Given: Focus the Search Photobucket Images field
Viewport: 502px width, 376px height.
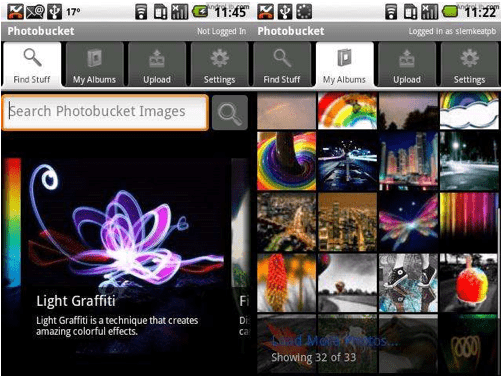Looking at the screenshot, I should [x=105, y=112].
